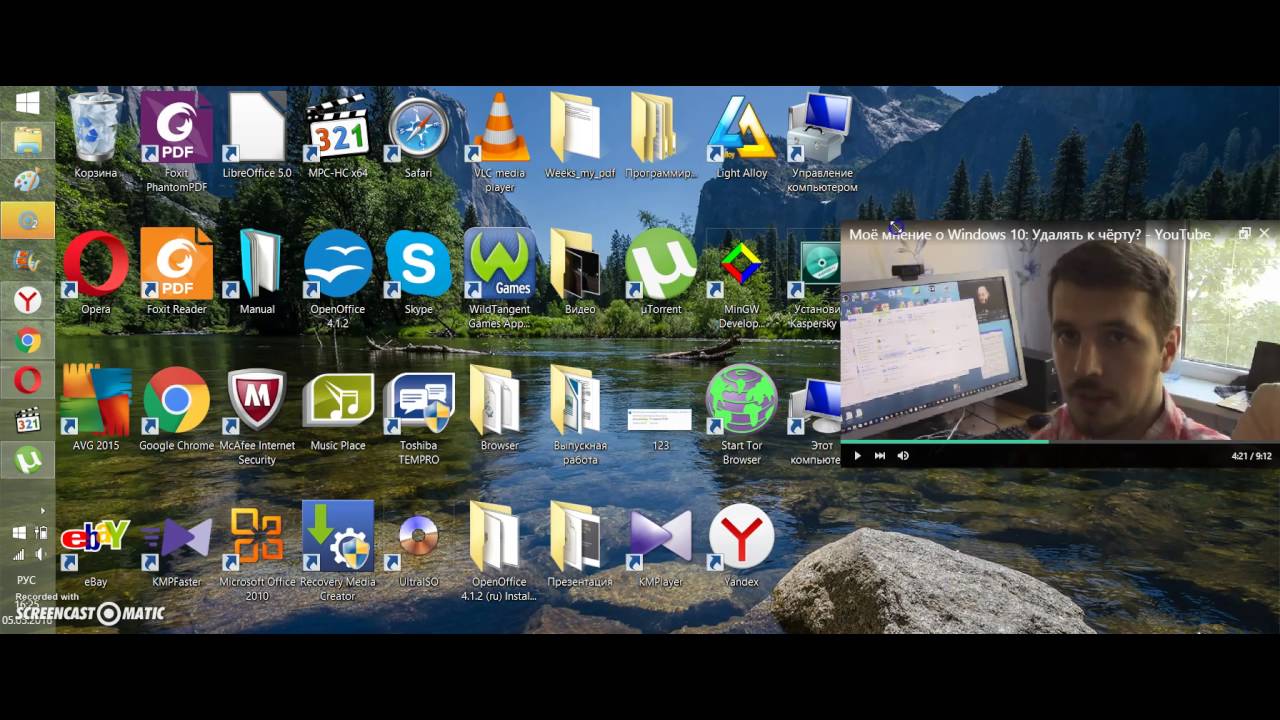Image resolution: width=1280 pixels, height=720 pixels.
Task: Open Paint from the taskbar
Action: point(28,180)
